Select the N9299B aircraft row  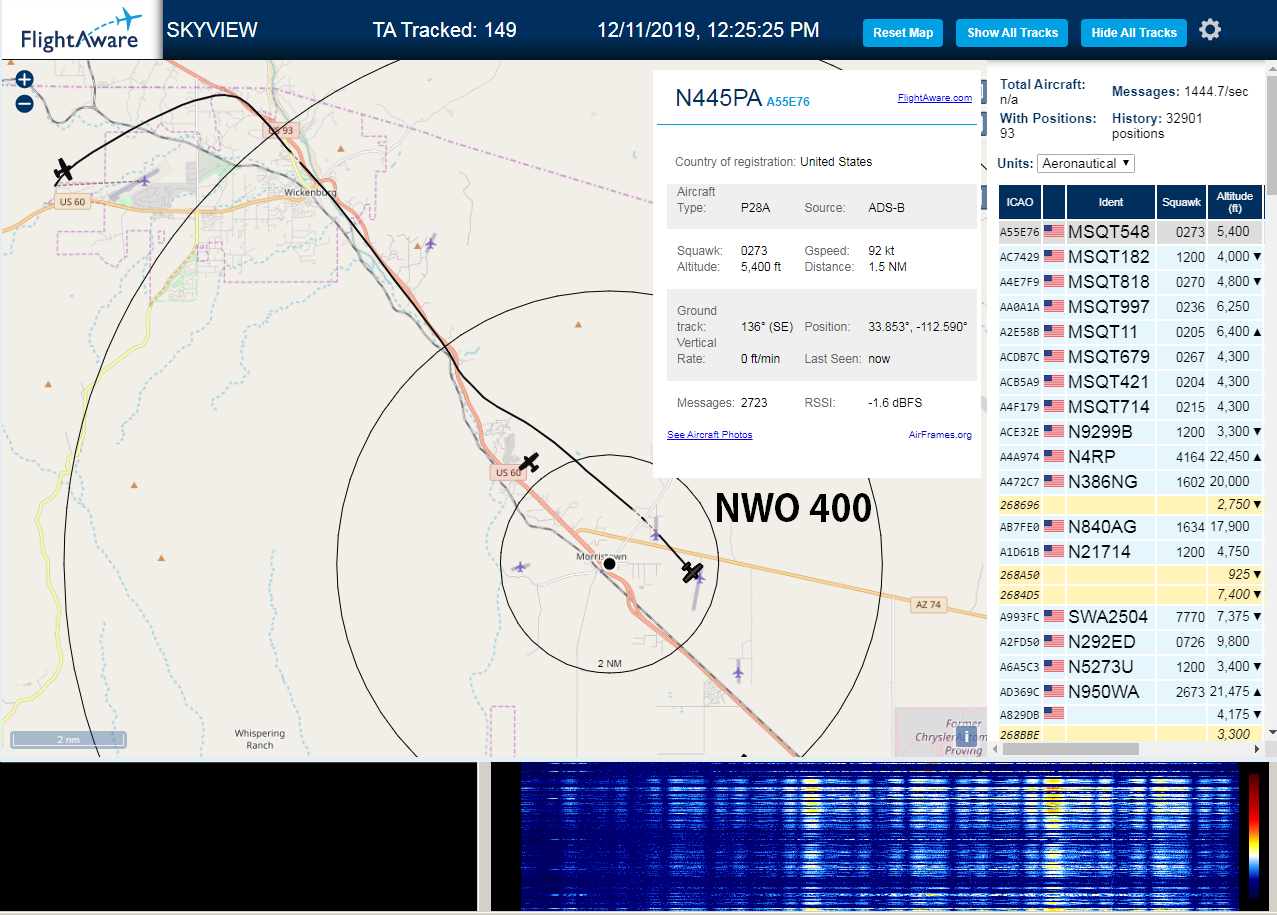[x=1131, y=432]
